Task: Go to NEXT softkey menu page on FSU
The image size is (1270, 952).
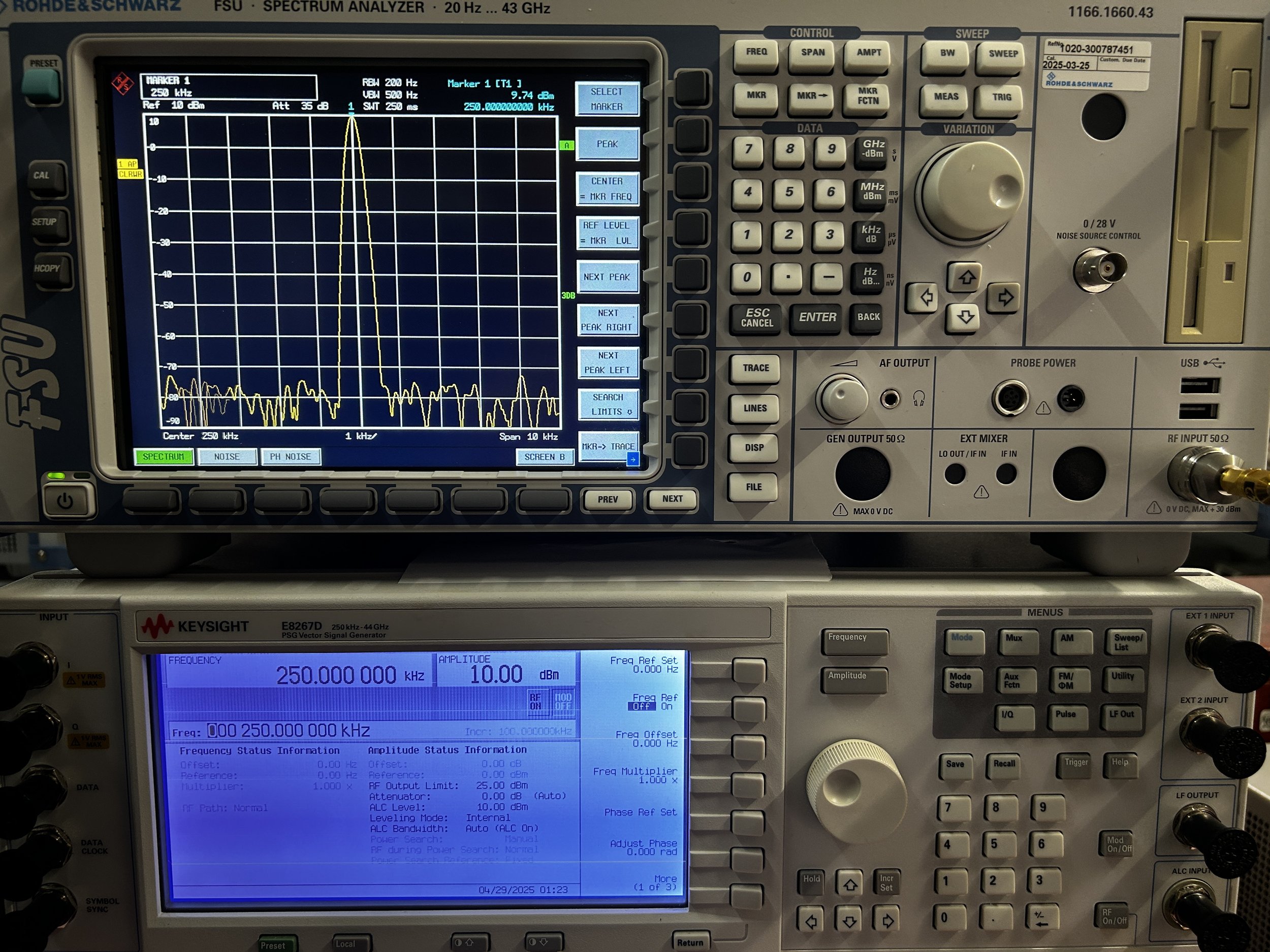Action: point(672,499)
